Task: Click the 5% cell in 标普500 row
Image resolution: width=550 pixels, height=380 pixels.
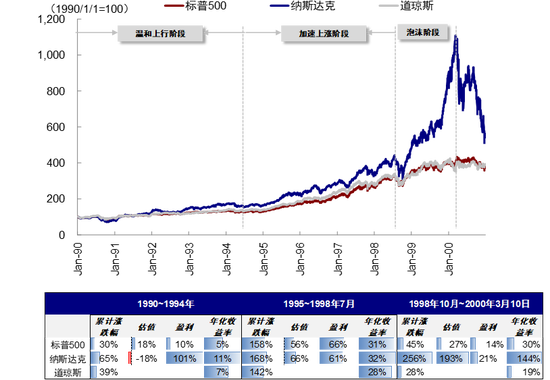Action: (x=222, y=345)
